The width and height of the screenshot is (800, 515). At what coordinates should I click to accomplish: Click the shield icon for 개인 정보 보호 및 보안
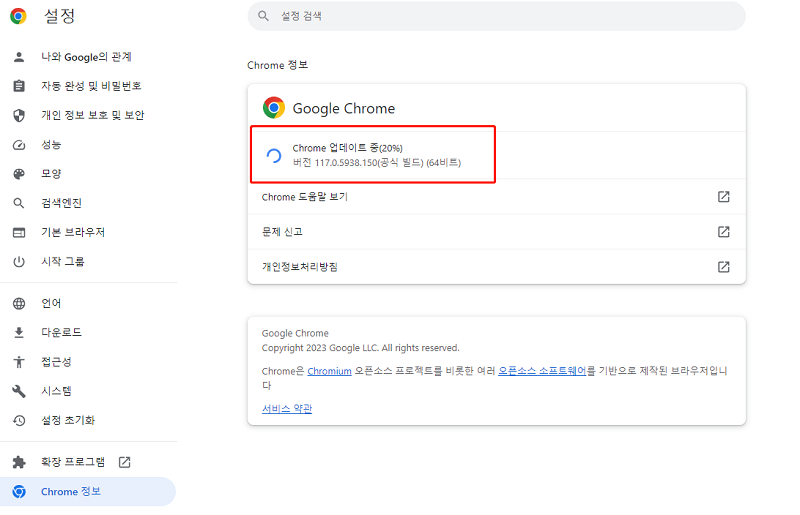coord(18,115)
